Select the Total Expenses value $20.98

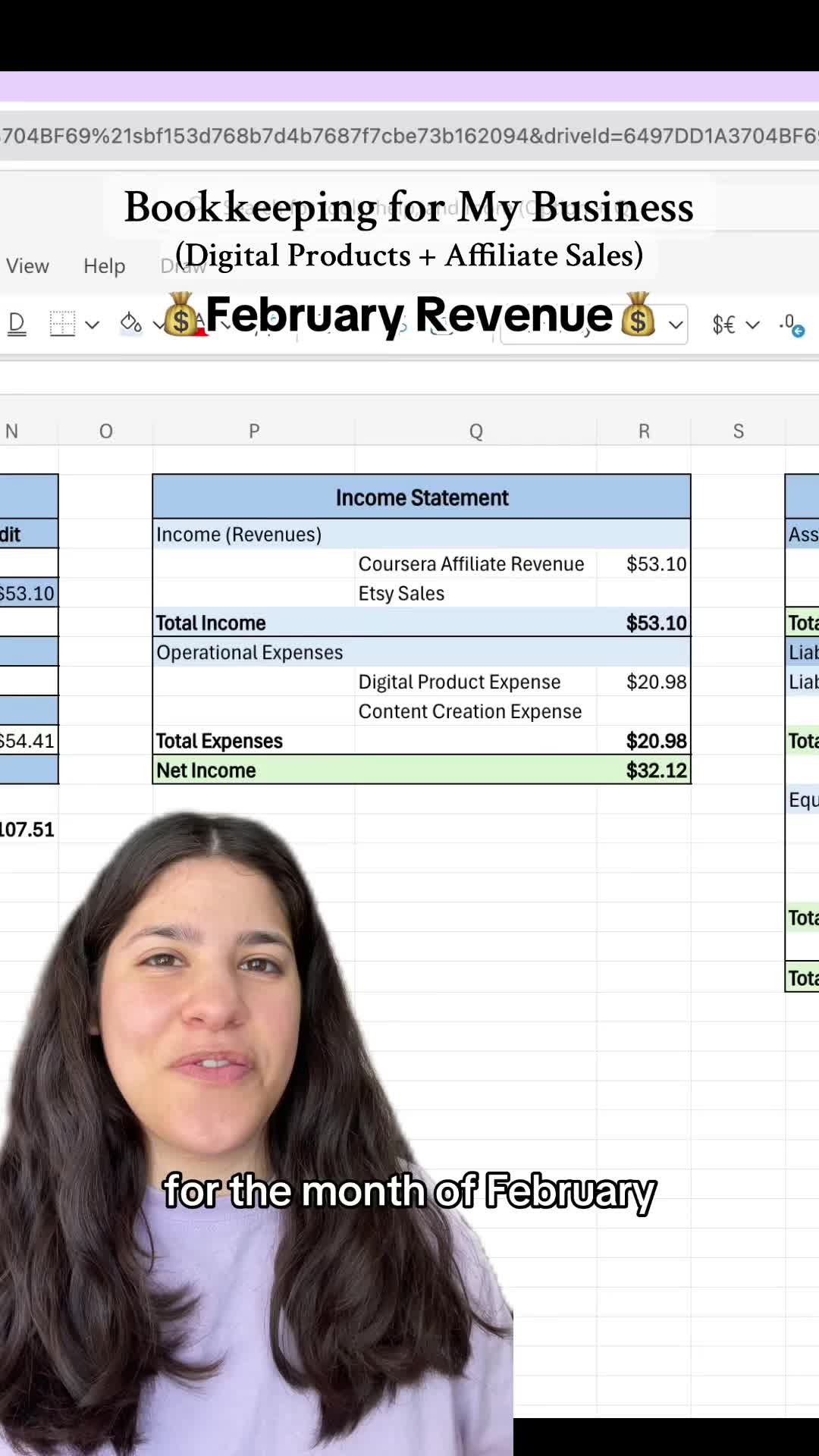(644, 741)
